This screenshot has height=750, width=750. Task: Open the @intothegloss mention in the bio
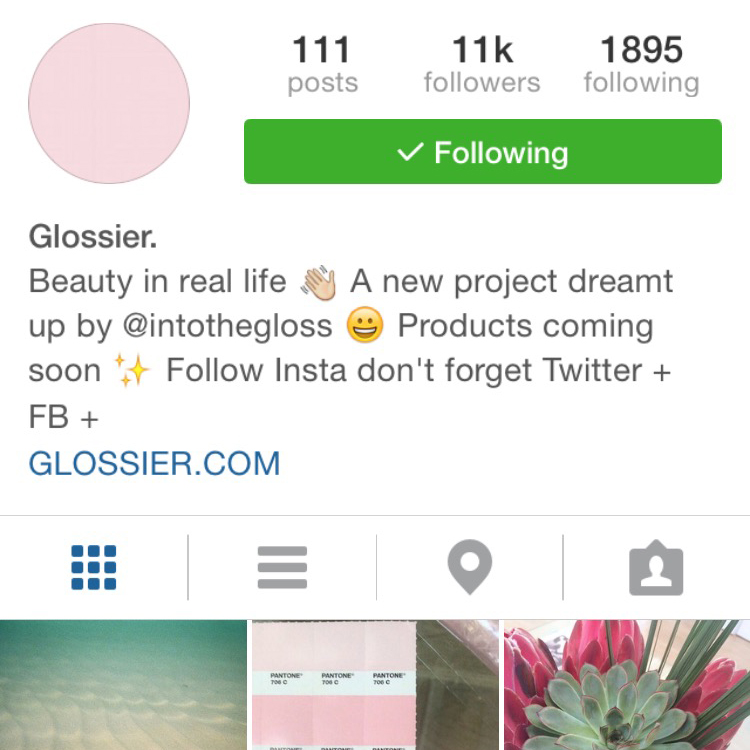point(227,327)
